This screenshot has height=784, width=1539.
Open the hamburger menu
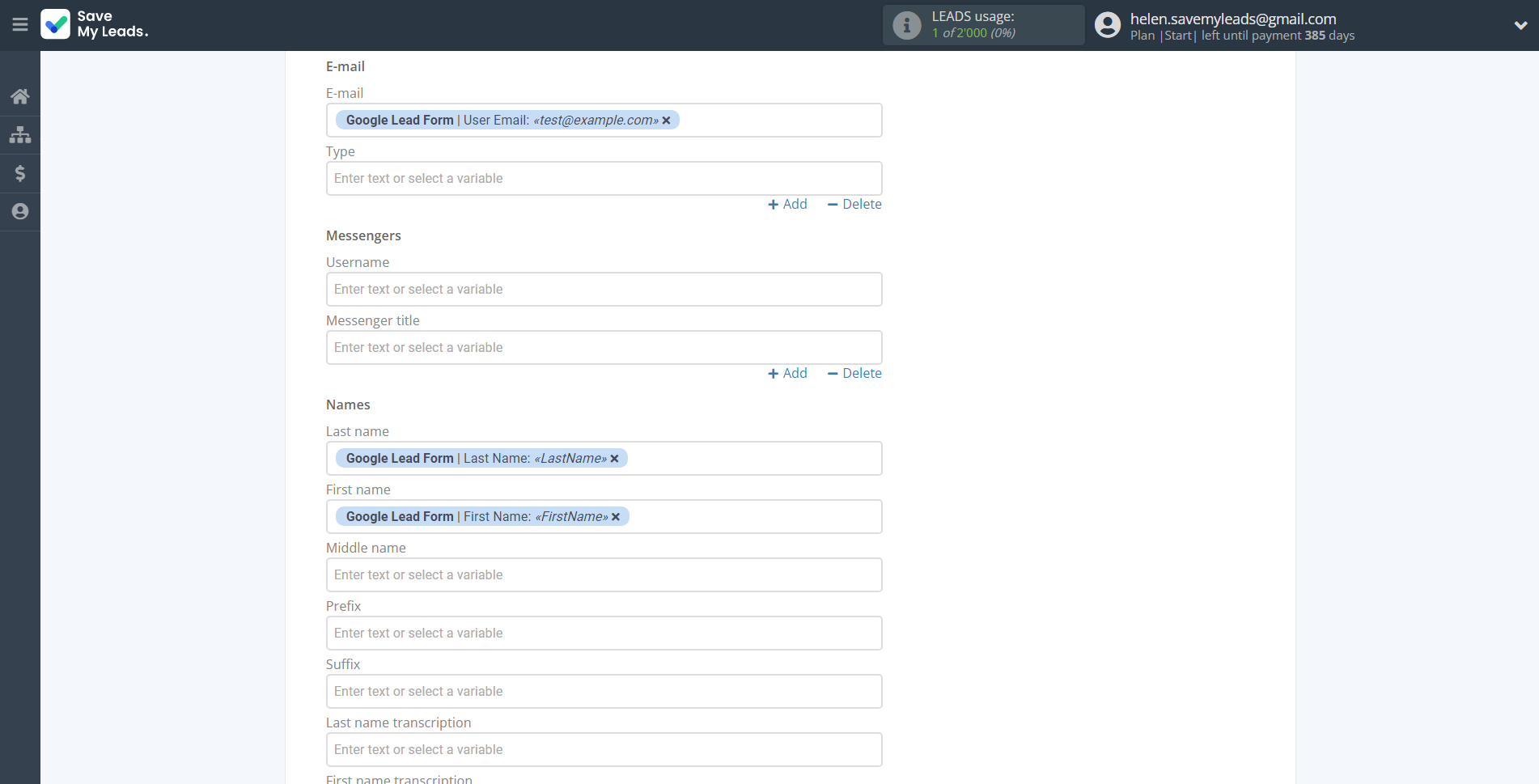(x=20, y=25)
